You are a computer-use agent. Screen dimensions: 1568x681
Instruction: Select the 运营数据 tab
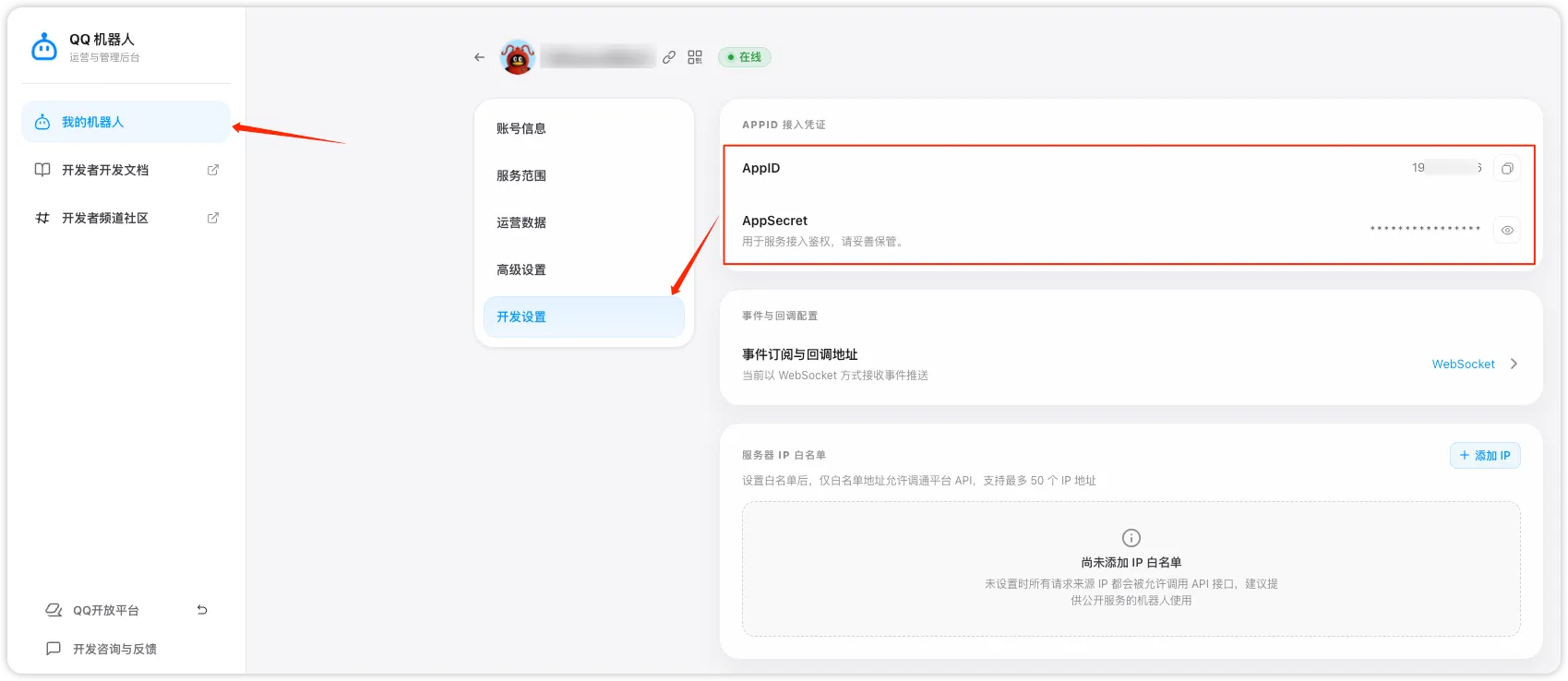584,222
